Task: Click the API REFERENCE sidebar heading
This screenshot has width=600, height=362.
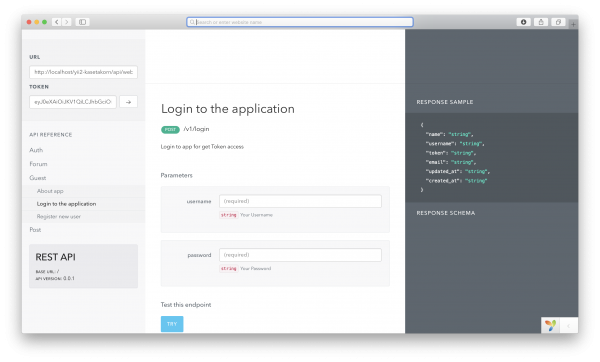Action: (x=51, y=135)
